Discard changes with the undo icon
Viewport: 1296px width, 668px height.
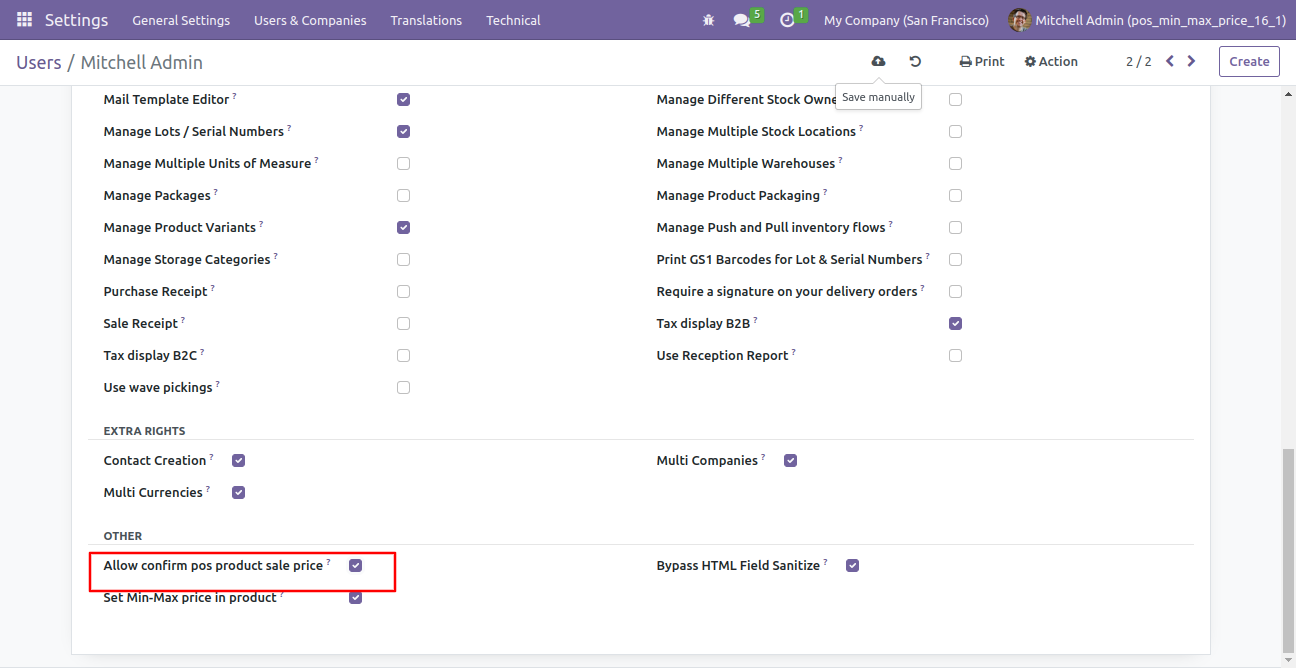click(915, 61)
